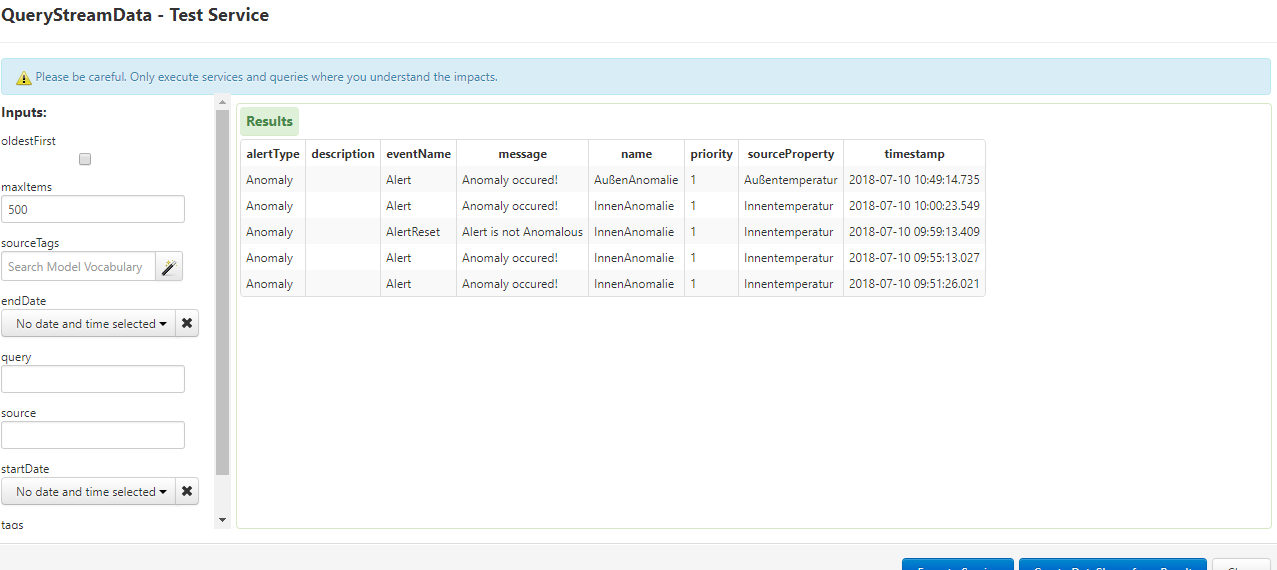The width and height of the screenshot is (1277, 570).
Task: Click the eventName column header
Action: tap(419, 154)
